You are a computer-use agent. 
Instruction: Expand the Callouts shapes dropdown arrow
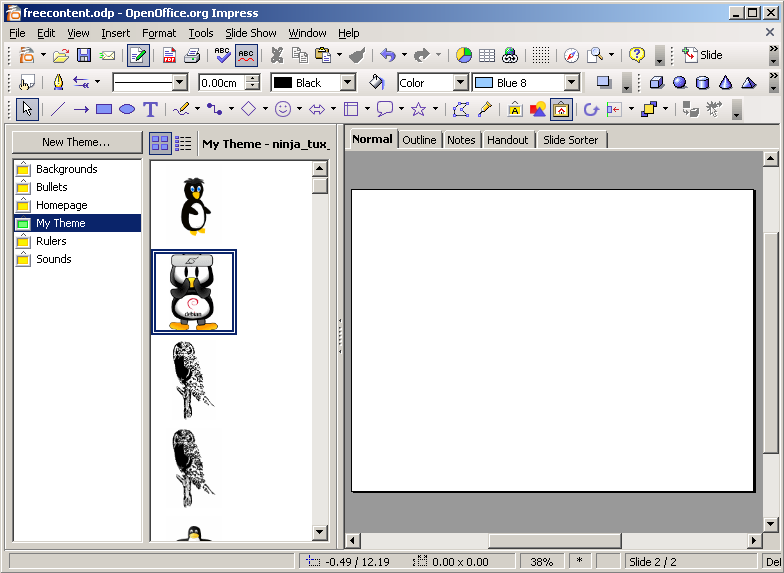402,109
